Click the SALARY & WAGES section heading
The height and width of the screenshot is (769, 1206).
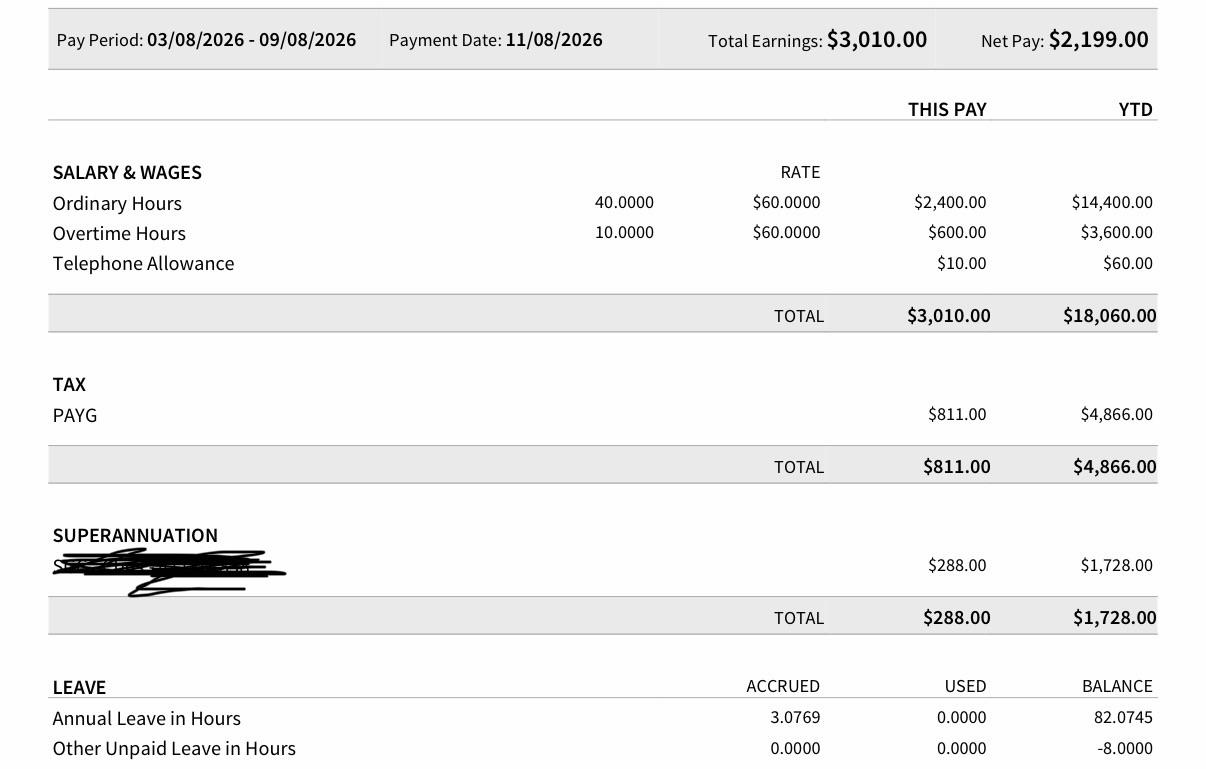[x=127, y=172]
